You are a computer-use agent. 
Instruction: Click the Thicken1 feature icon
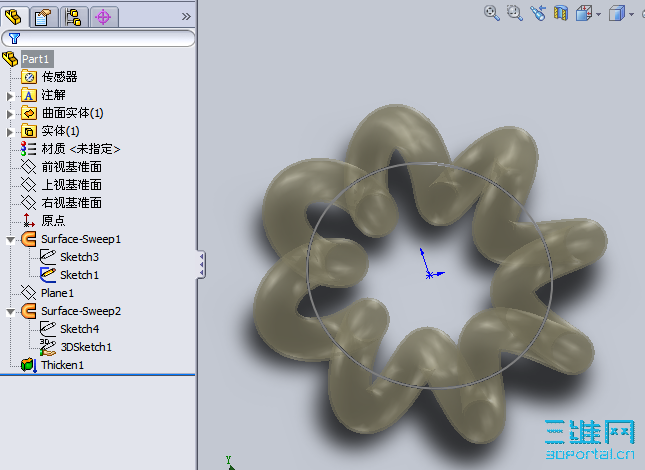tap(29, 365)
